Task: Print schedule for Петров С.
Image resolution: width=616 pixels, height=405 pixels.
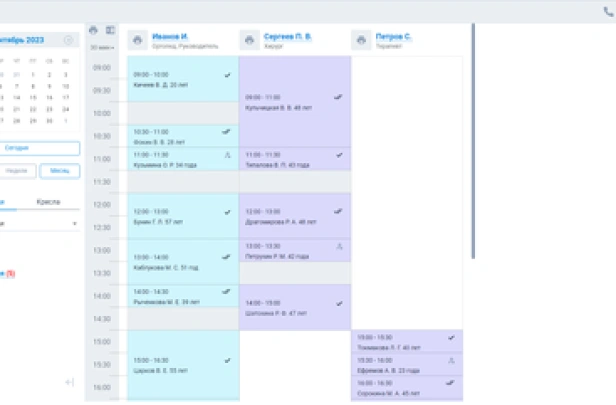Action: [361, 40]
